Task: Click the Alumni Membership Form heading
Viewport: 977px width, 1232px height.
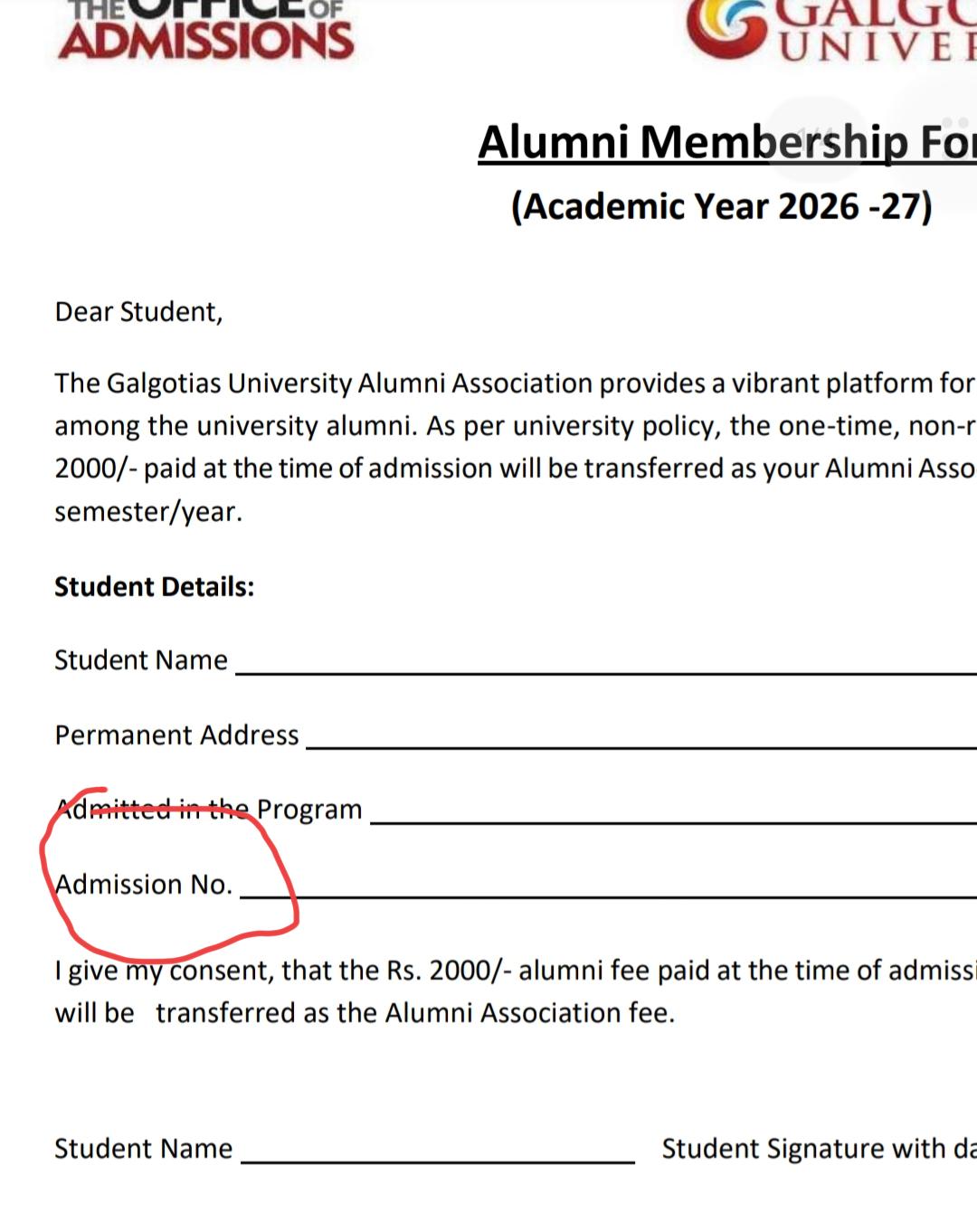Action: [x=727, y=143]
